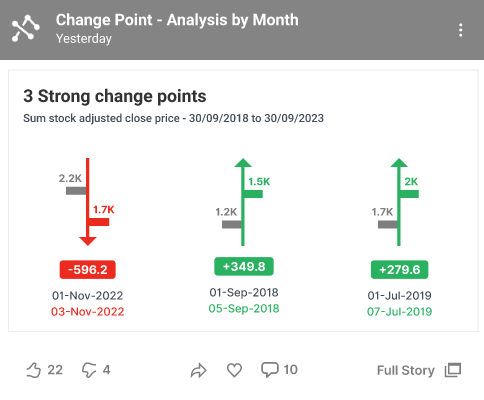Open the Full Story link
The height and width of the screenshot is (400, 484).
(x=406, y=370)
